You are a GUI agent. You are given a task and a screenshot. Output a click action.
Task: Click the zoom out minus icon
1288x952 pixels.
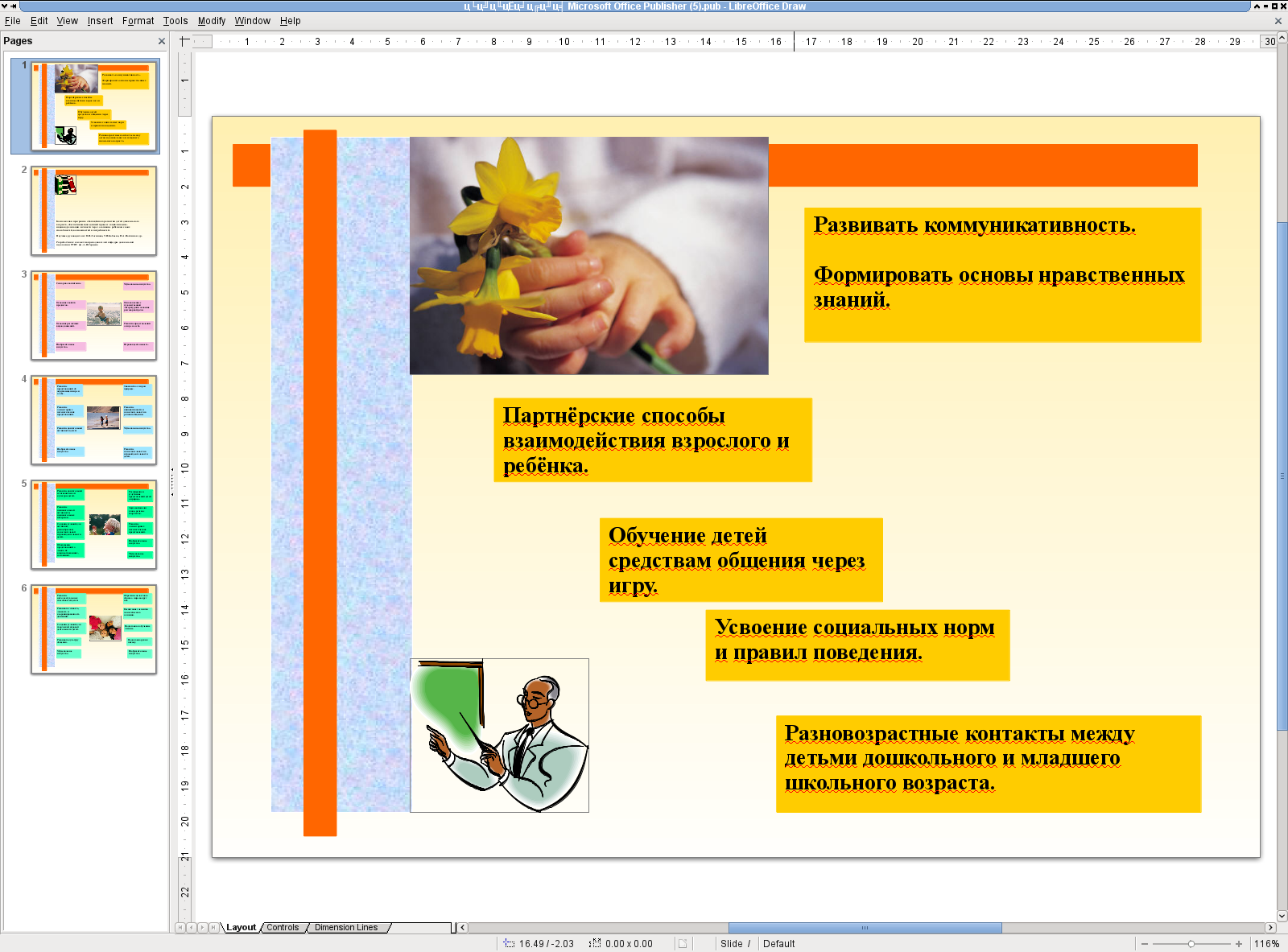tap(1144, 944)
